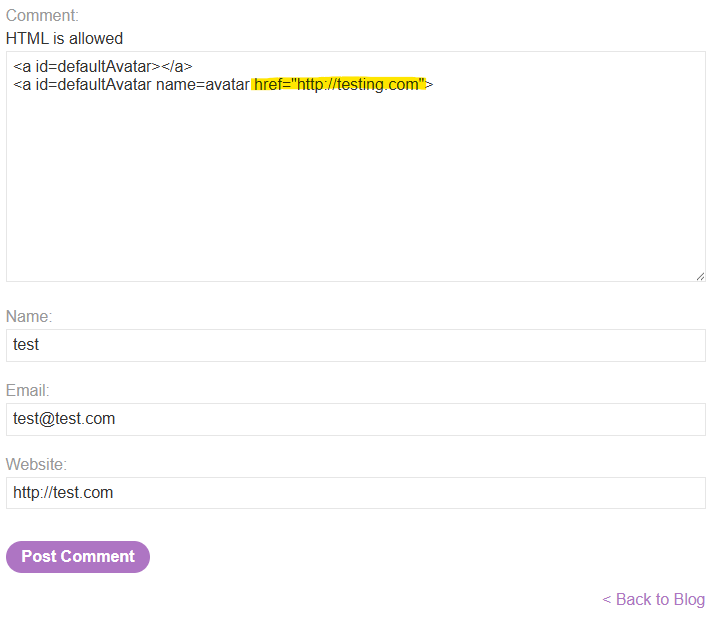The width and height of the screenshot is (727, 621).
Task: Click the 'Email:' label
Action: tap(27, 391)
